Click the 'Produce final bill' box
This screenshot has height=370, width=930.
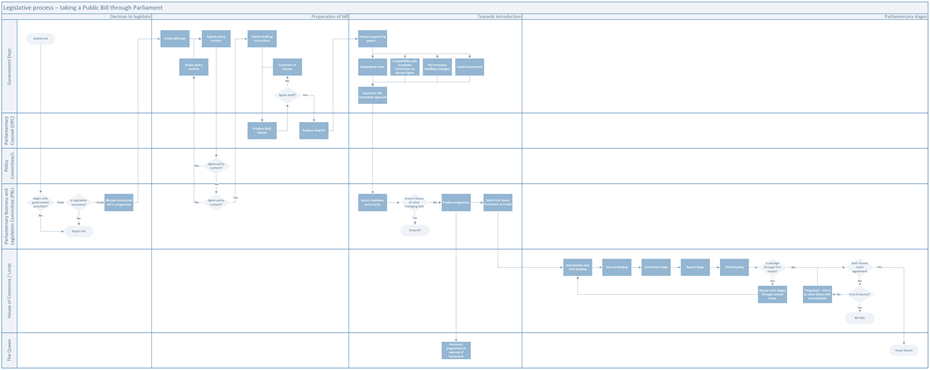[314, 130]
